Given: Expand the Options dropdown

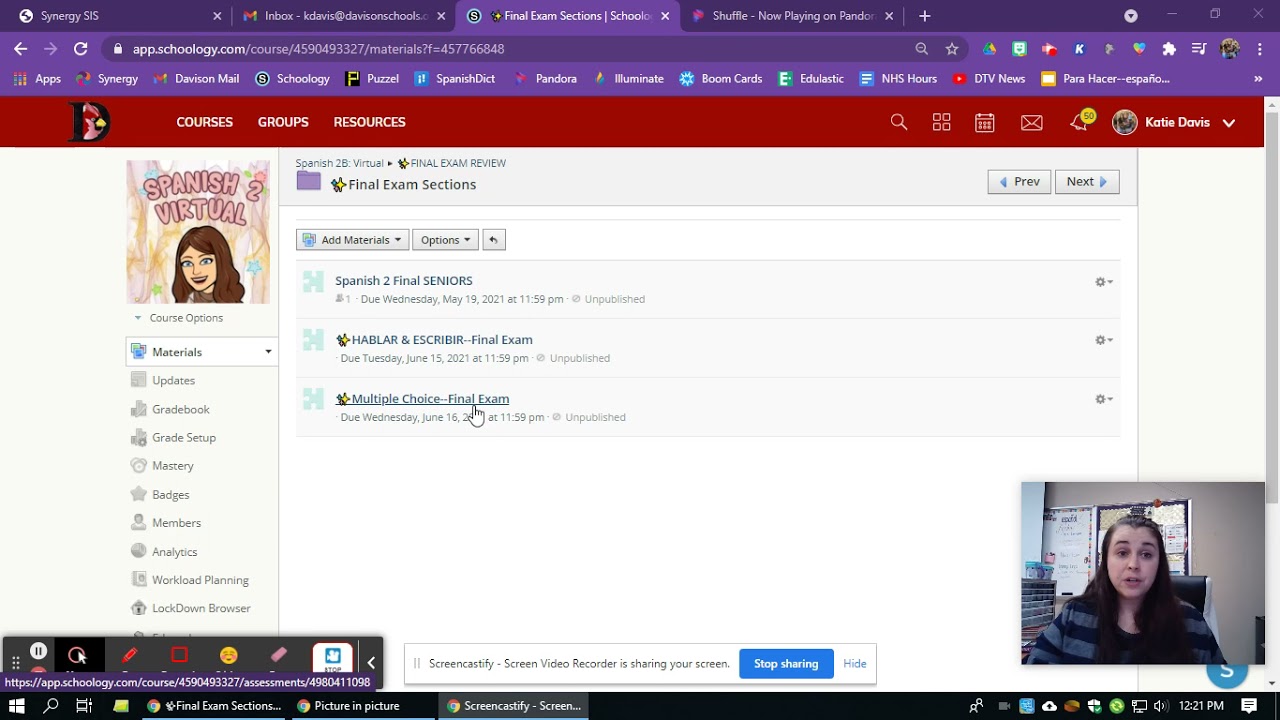Looking at the screenshot, I should click(445, 240).
